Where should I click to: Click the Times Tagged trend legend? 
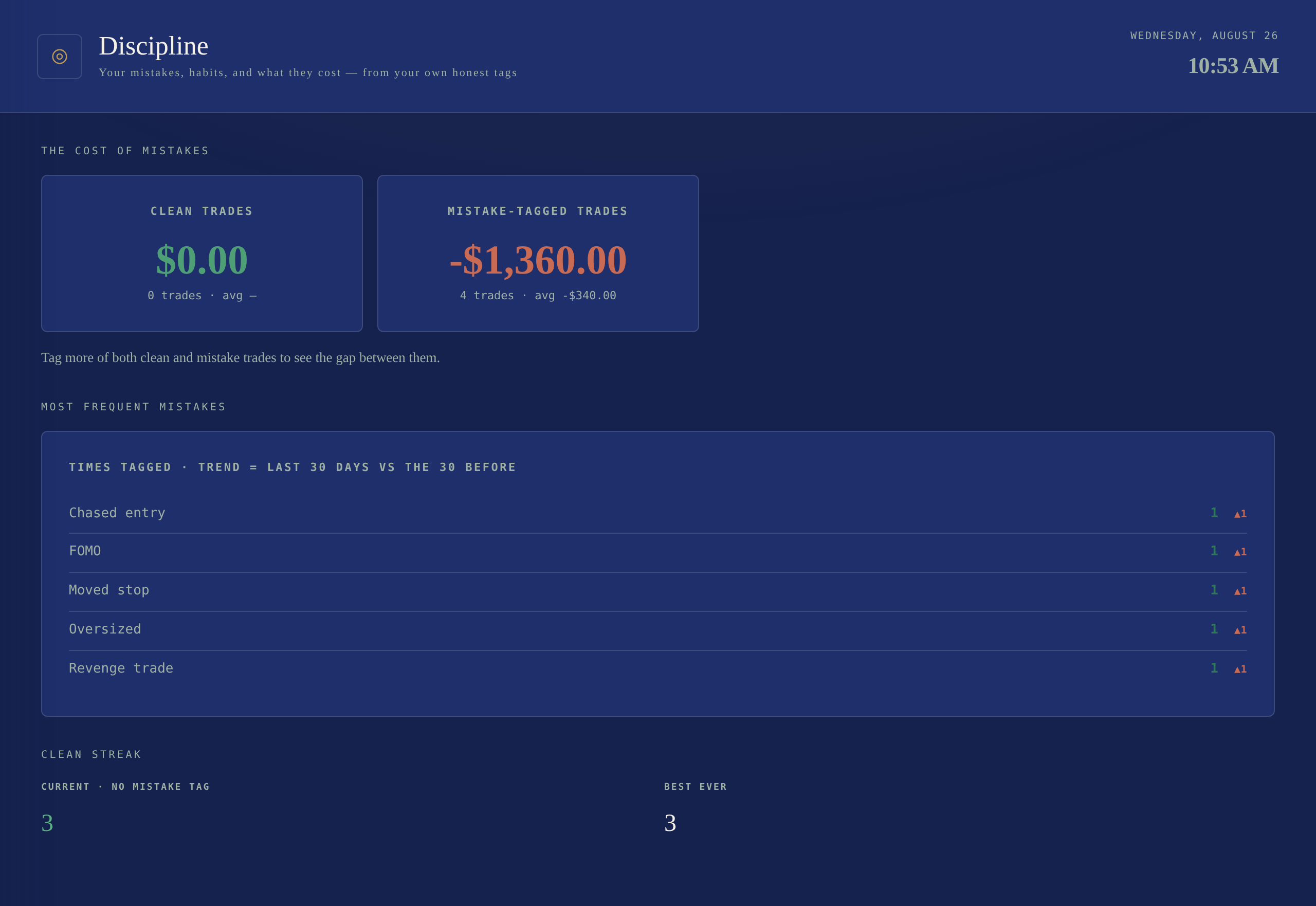point(293,467)
